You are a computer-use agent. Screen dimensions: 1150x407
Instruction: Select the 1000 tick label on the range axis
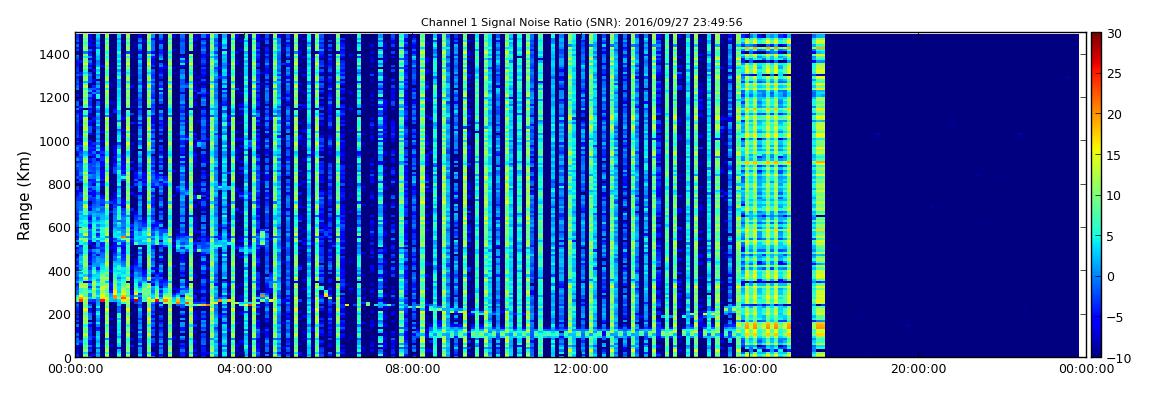[x=55, y=141]
